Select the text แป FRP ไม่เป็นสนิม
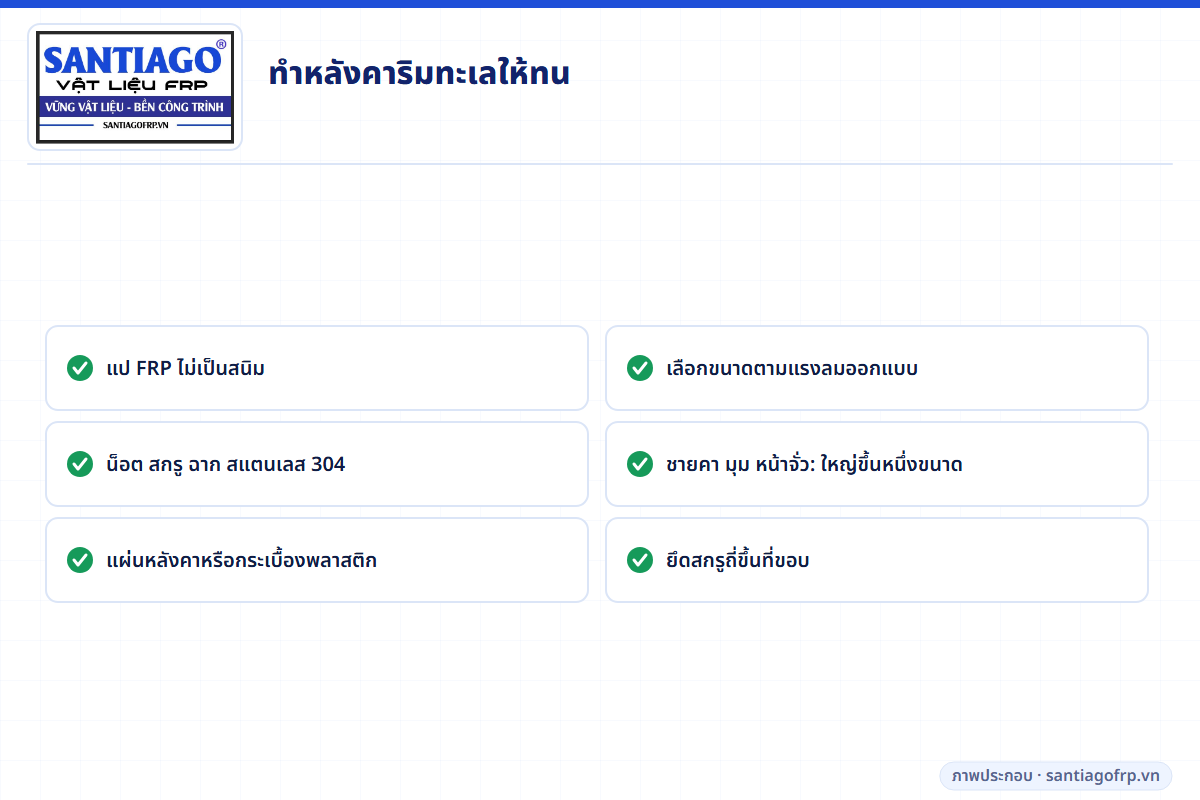 [x=186, y=368]
